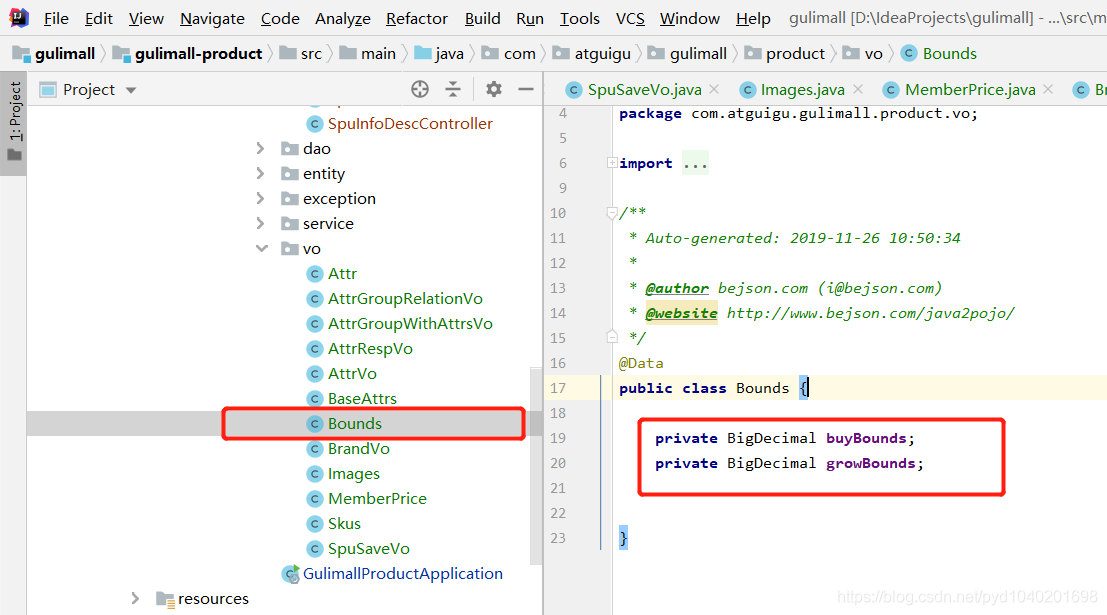
Task: Close the MemberPrice.java tab
Action: coord(1048,89)
